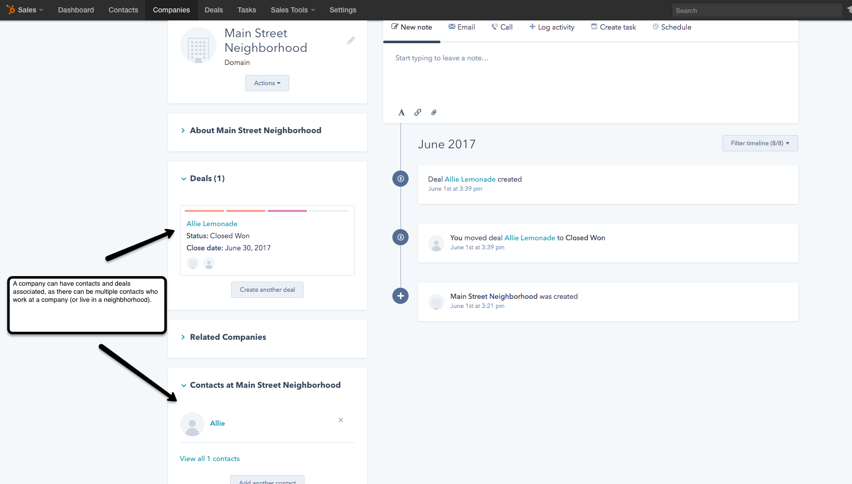The image size is (852, 484).
Task: Remove Allie with the X icon
Action: tap(341, 420)
